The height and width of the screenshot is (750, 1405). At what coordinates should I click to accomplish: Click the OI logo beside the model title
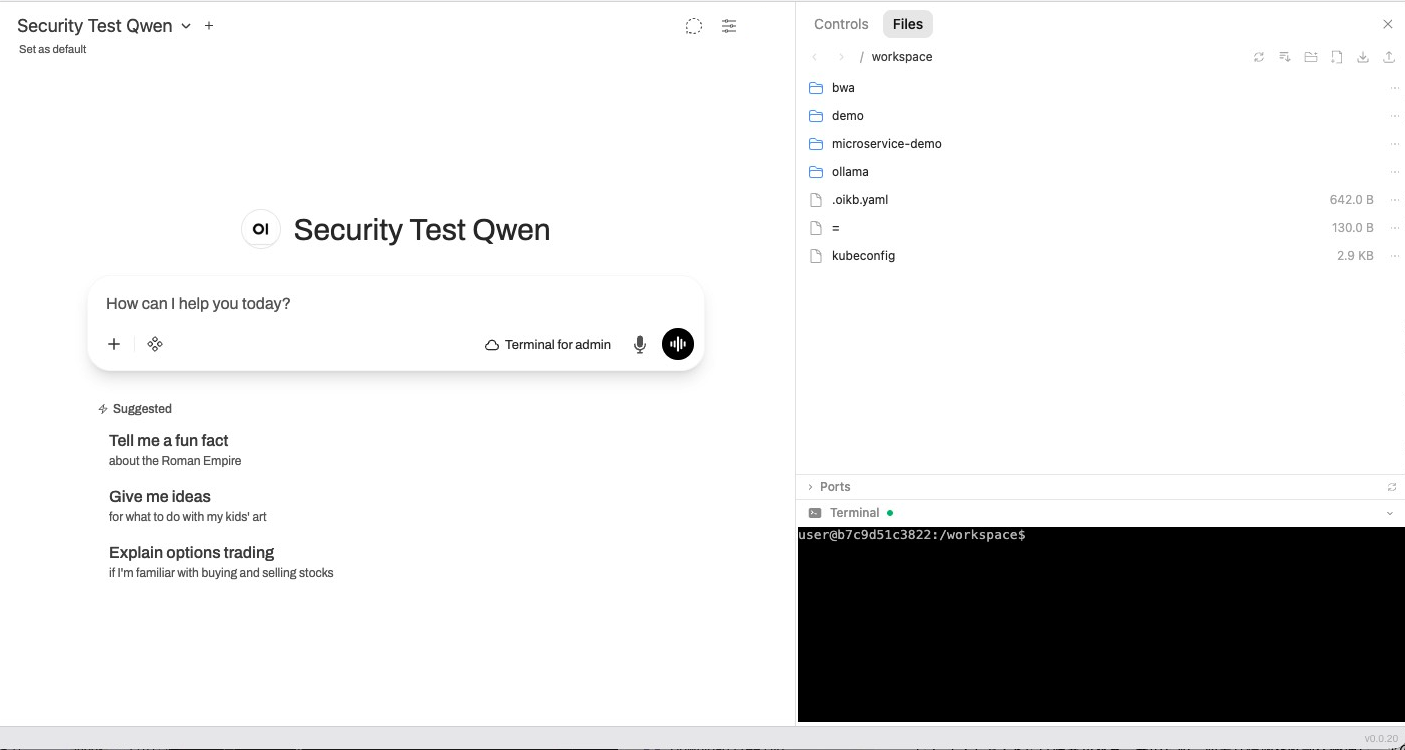point(261,229)
